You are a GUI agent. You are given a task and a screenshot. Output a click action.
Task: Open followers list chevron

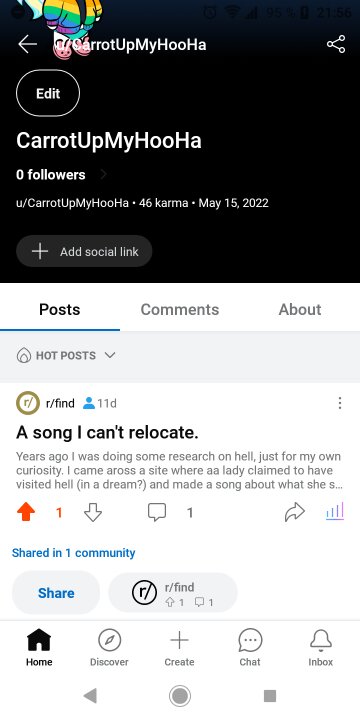[104, 174]
